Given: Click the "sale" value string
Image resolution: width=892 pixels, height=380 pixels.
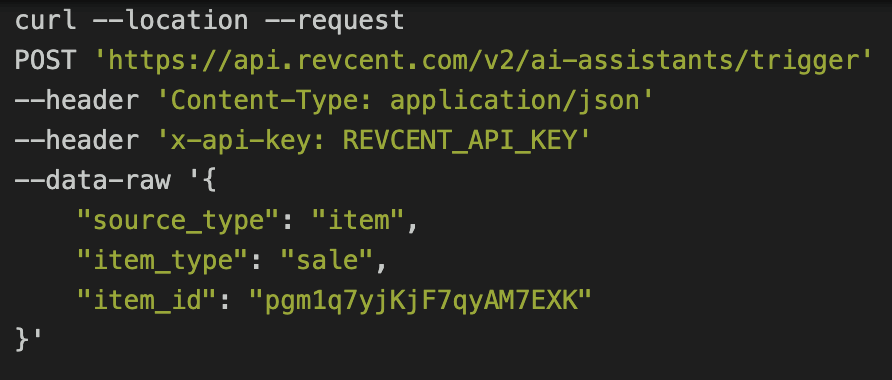Looking at the screenshot, I should [x=327, y=260].
